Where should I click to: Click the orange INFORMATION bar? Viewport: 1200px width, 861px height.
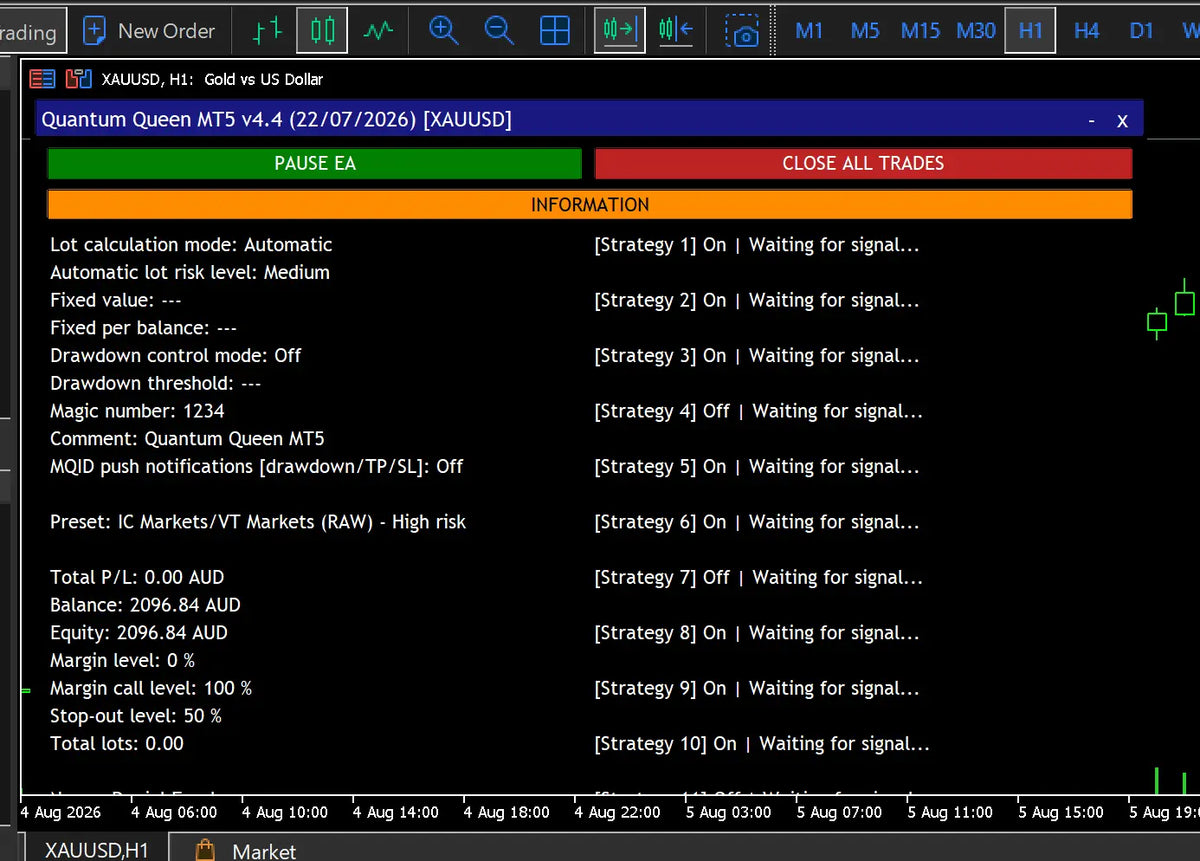[x=590, y=205]
